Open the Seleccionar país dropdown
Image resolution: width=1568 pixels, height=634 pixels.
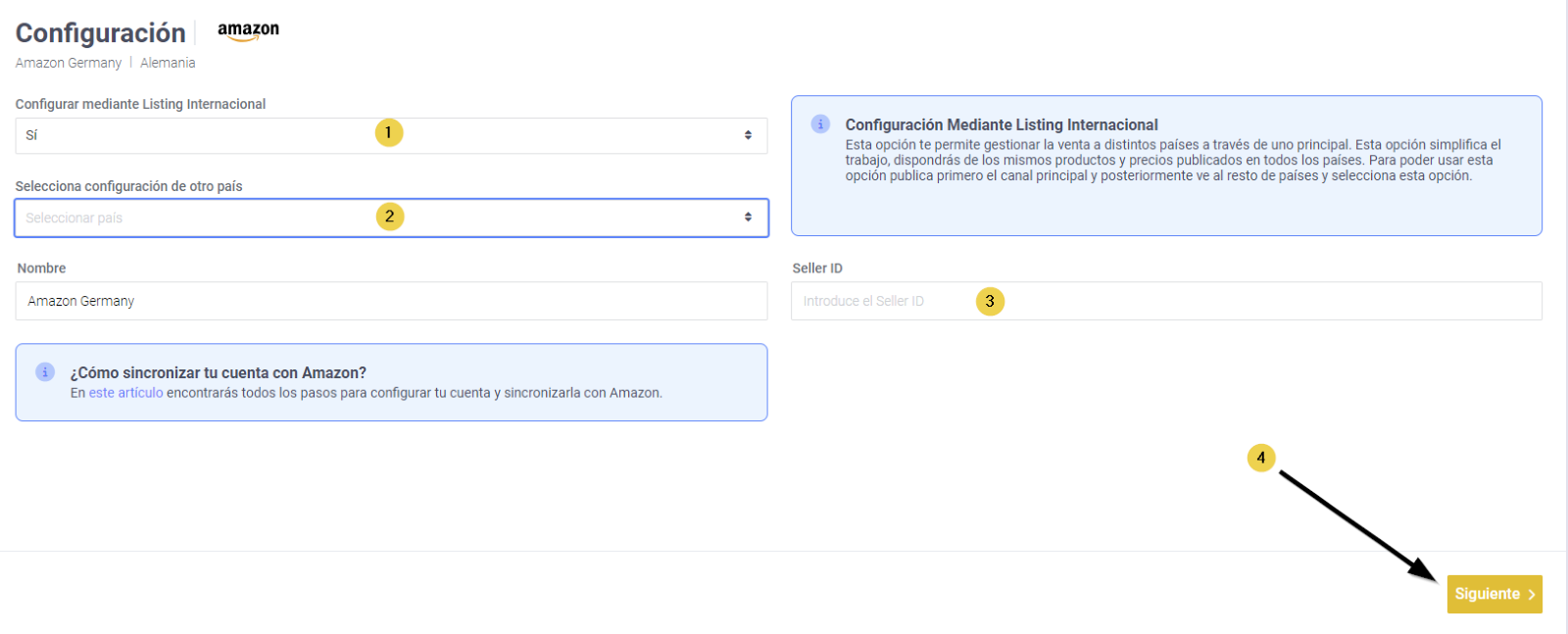(196, 218)
